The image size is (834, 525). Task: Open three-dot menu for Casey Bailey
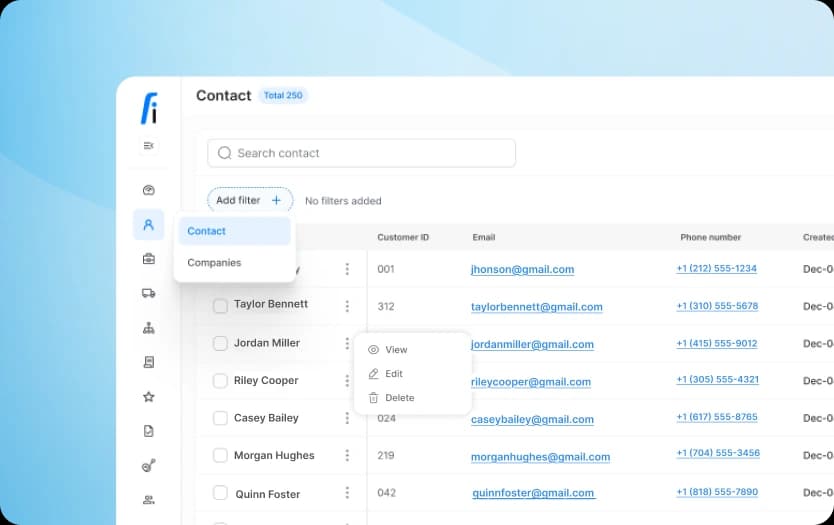coord(347,418)
